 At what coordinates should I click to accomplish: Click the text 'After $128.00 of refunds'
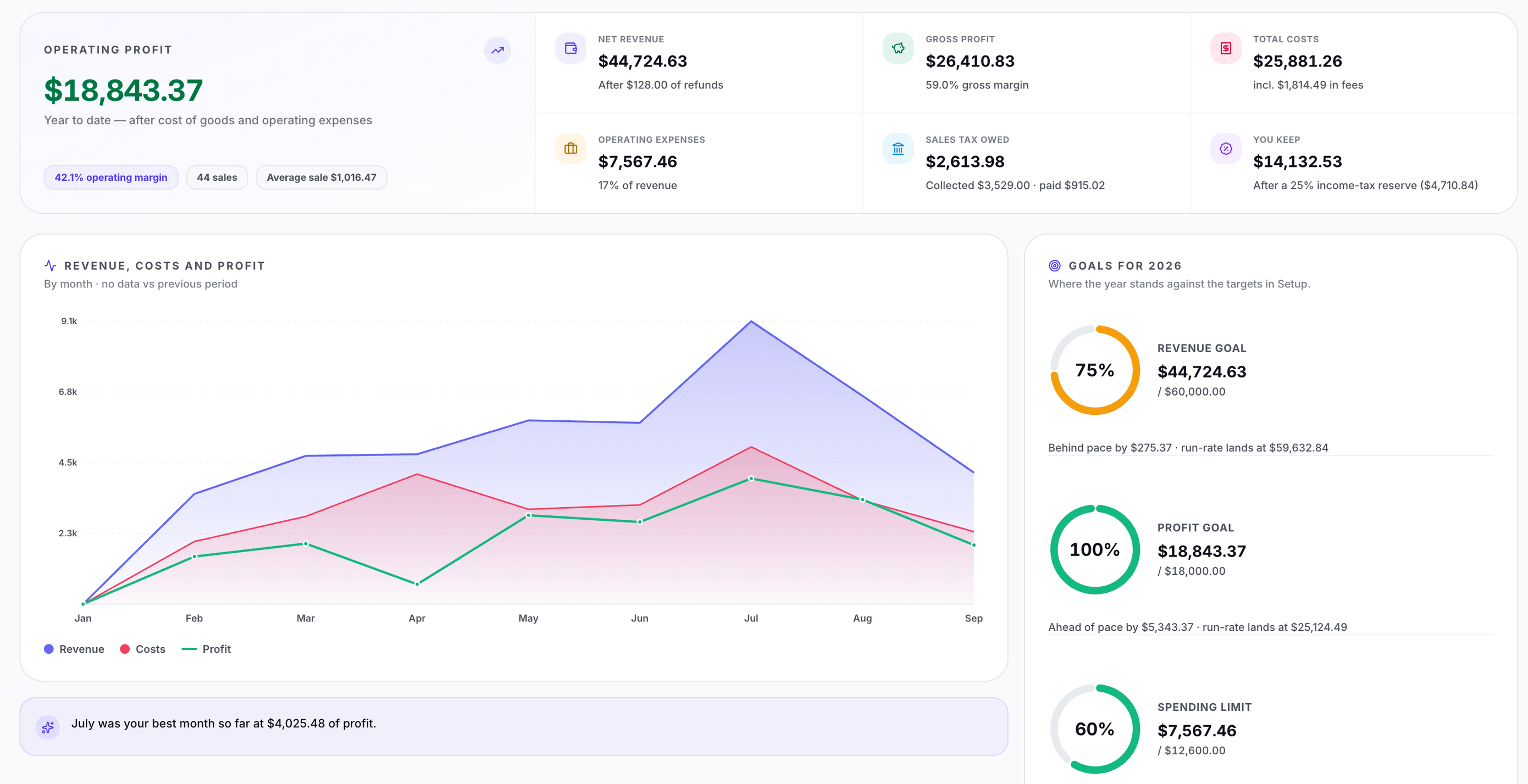660,85
